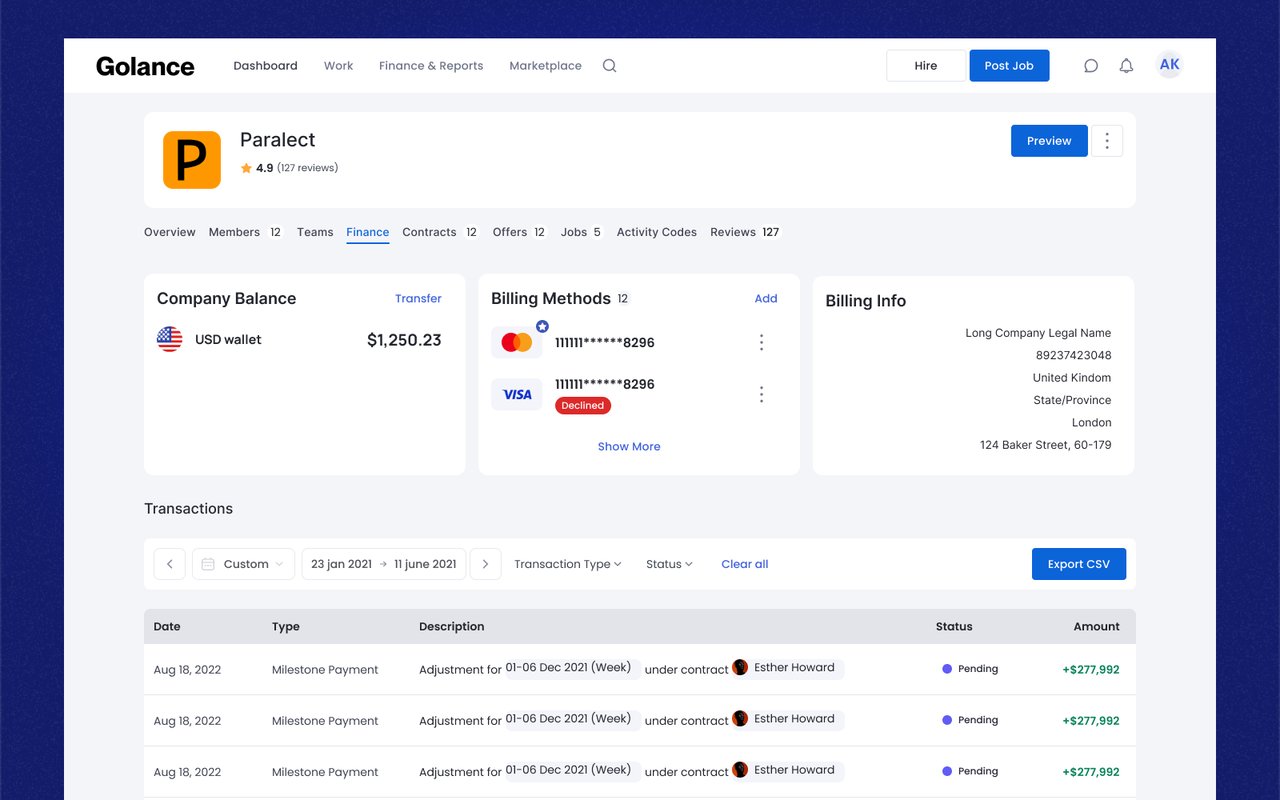Click the Clear all filters link
Viewport: 1280px width, 800px height.
tap(745, 564)
